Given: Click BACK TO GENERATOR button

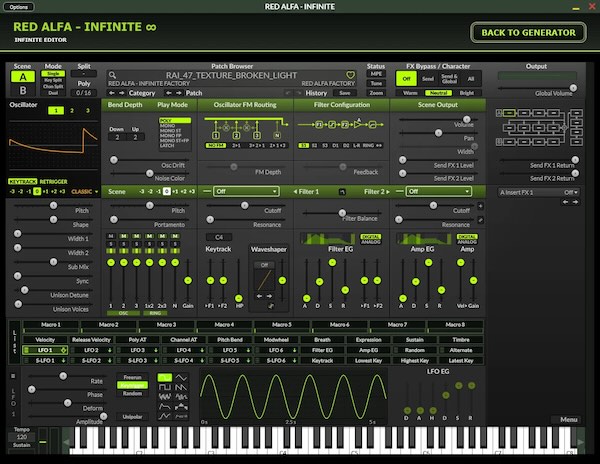Looking at the screenshot, I should click(528, 33).
